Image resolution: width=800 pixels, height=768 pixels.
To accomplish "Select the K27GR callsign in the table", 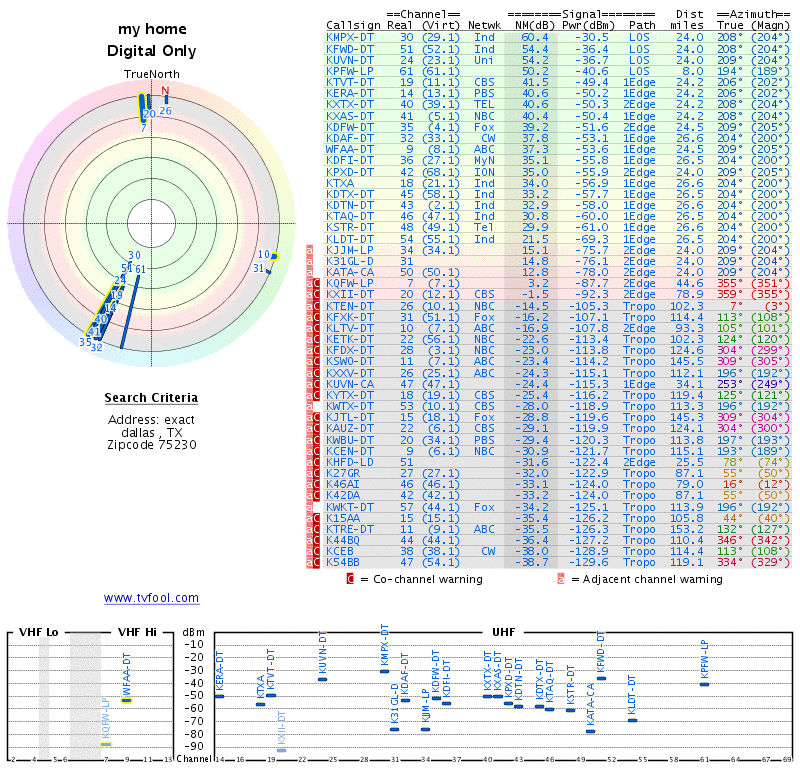I will tap(343, 474).
